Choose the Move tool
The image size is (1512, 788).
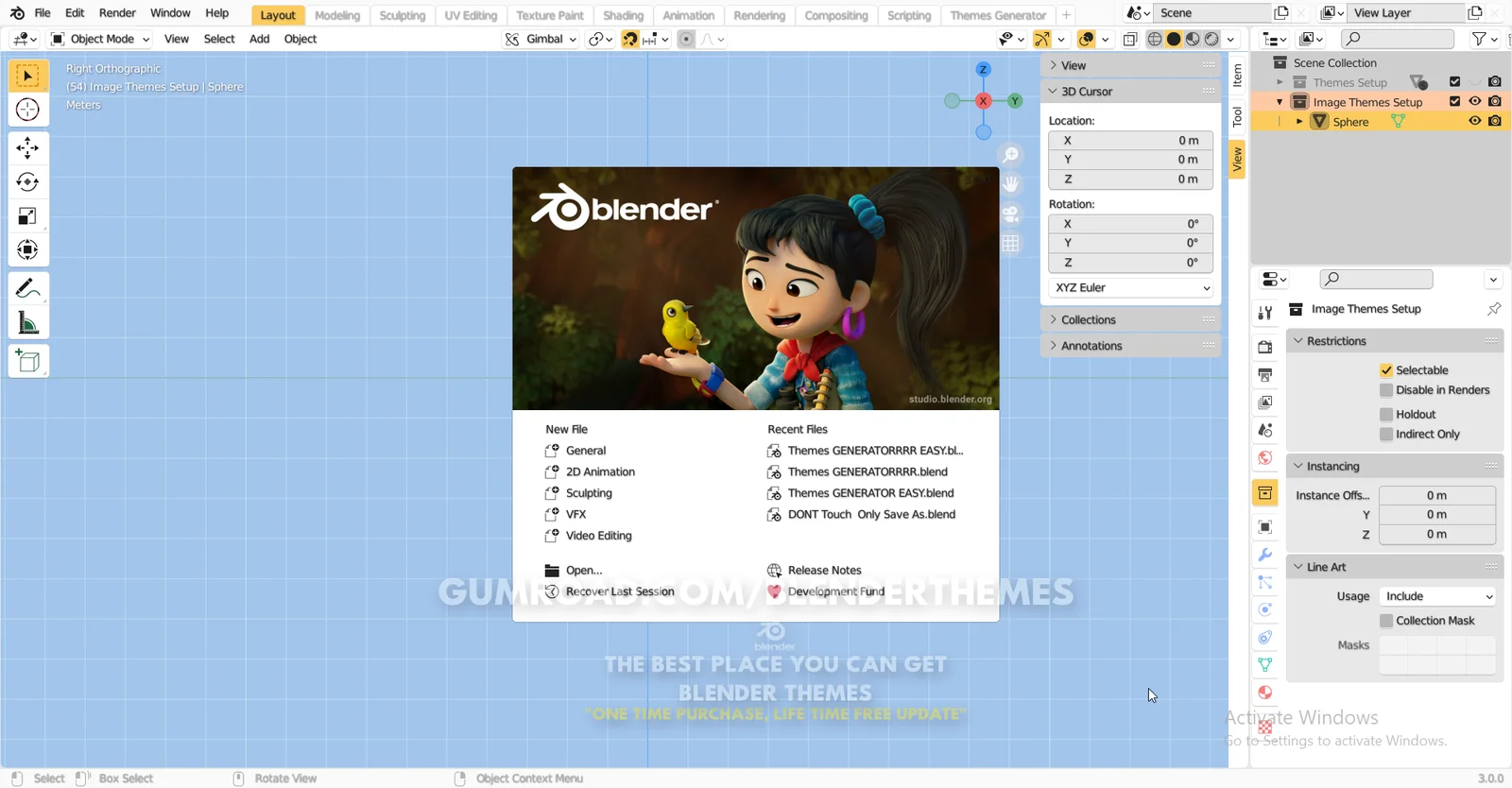(28, 147)
